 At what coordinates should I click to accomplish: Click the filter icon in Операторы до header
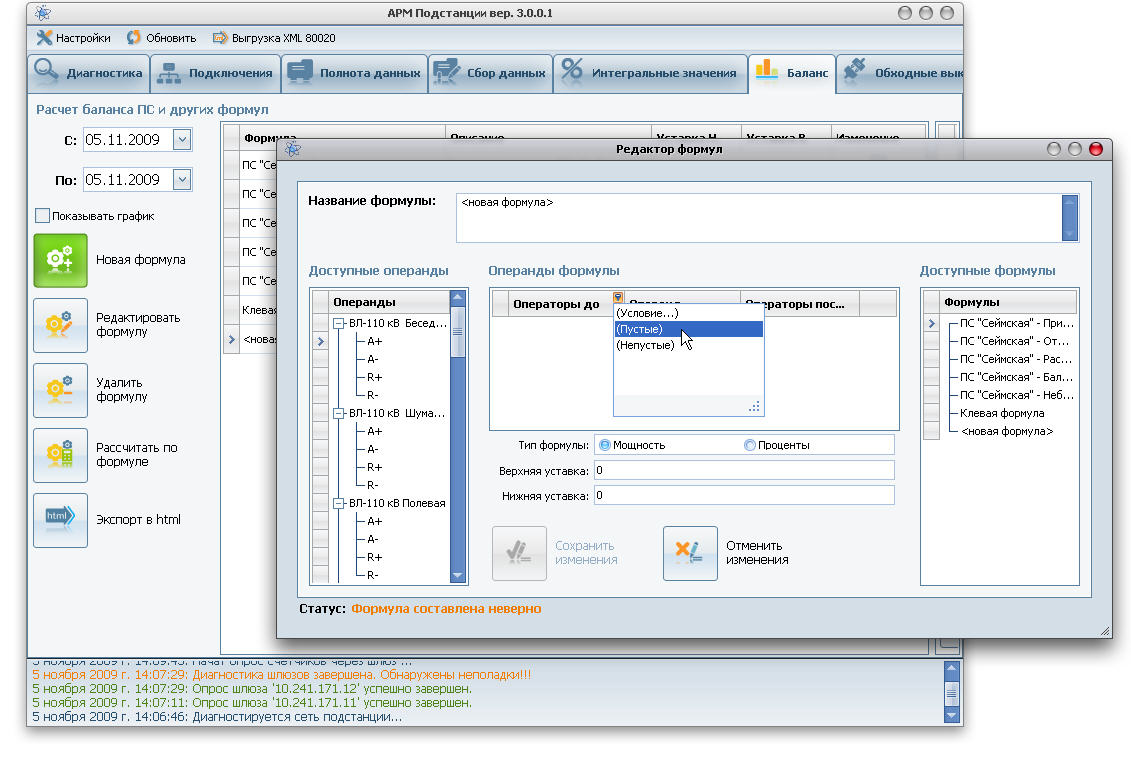618,297
